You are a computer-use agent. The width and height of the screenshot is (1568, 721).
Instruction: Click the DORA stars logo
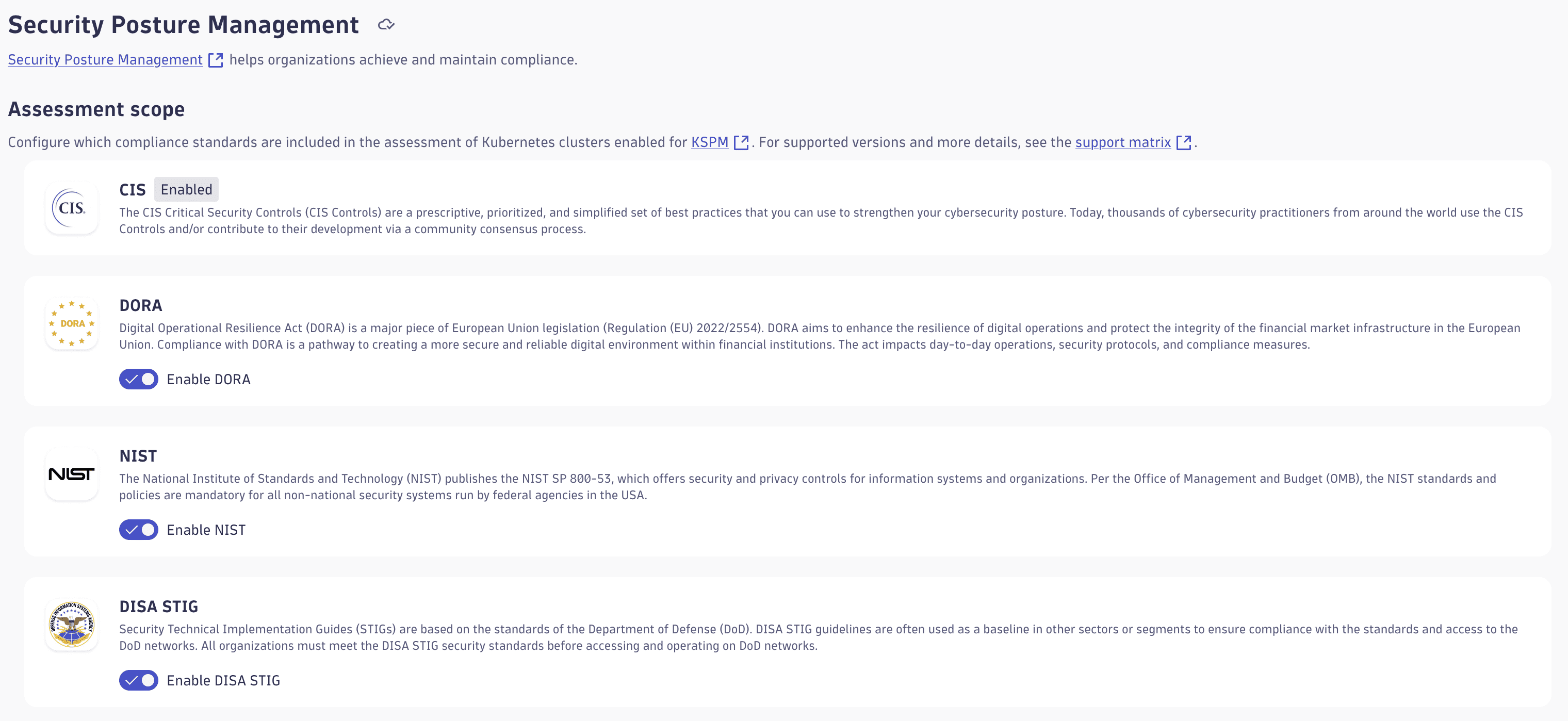tap(72, 324)
